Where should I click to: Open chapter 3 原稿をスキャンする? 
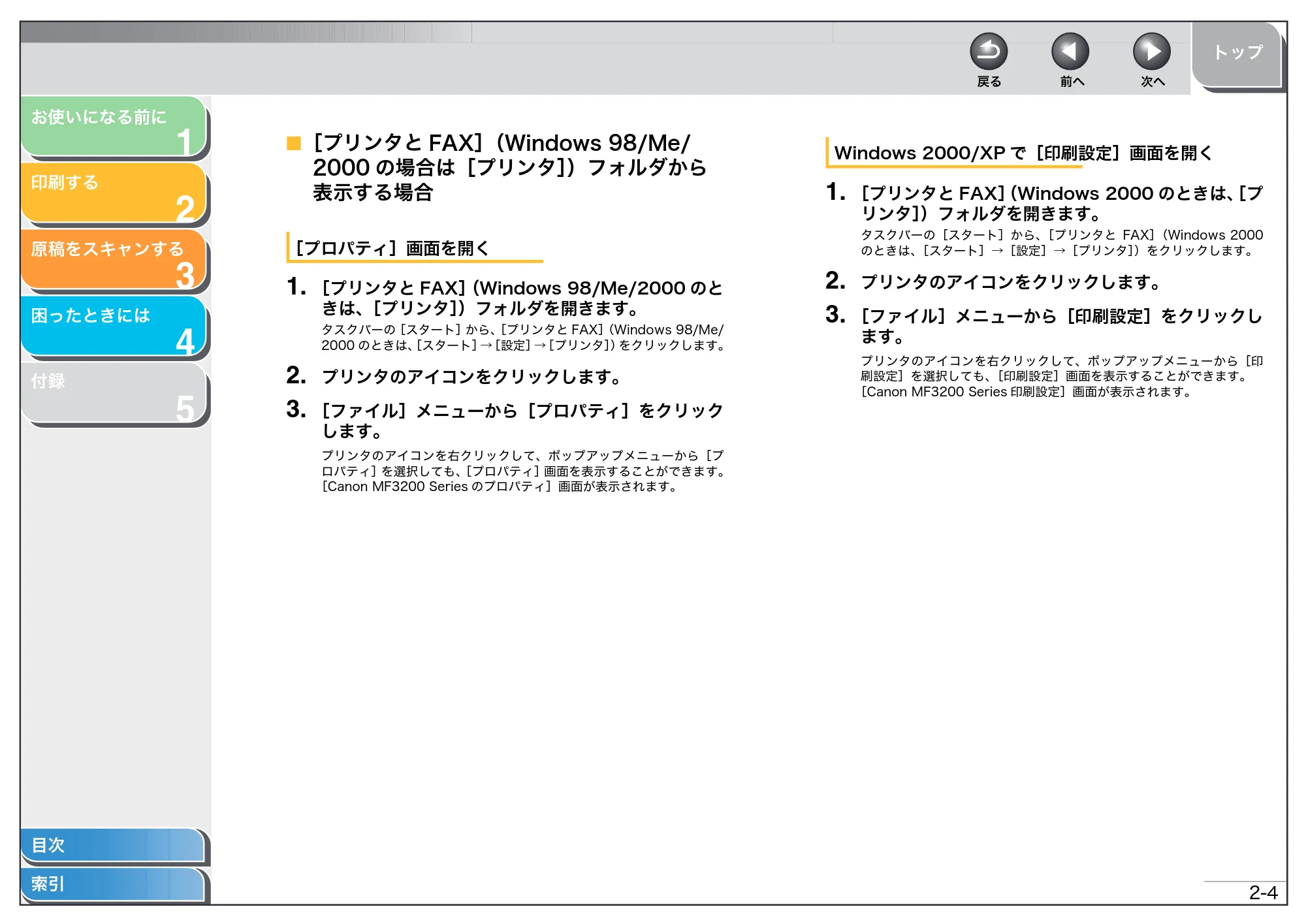(114, 260)
